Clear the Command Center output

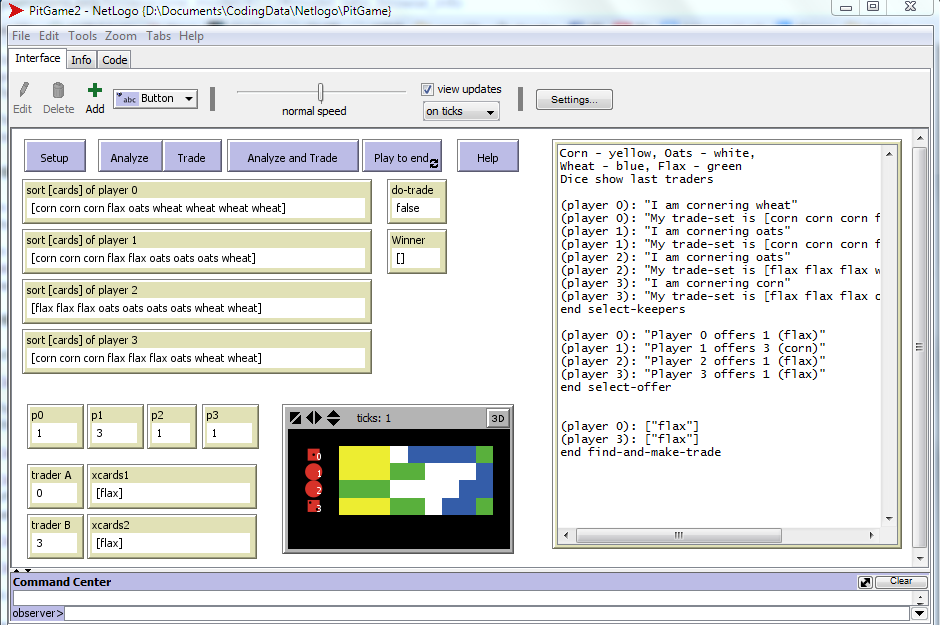tap(900, 582)
